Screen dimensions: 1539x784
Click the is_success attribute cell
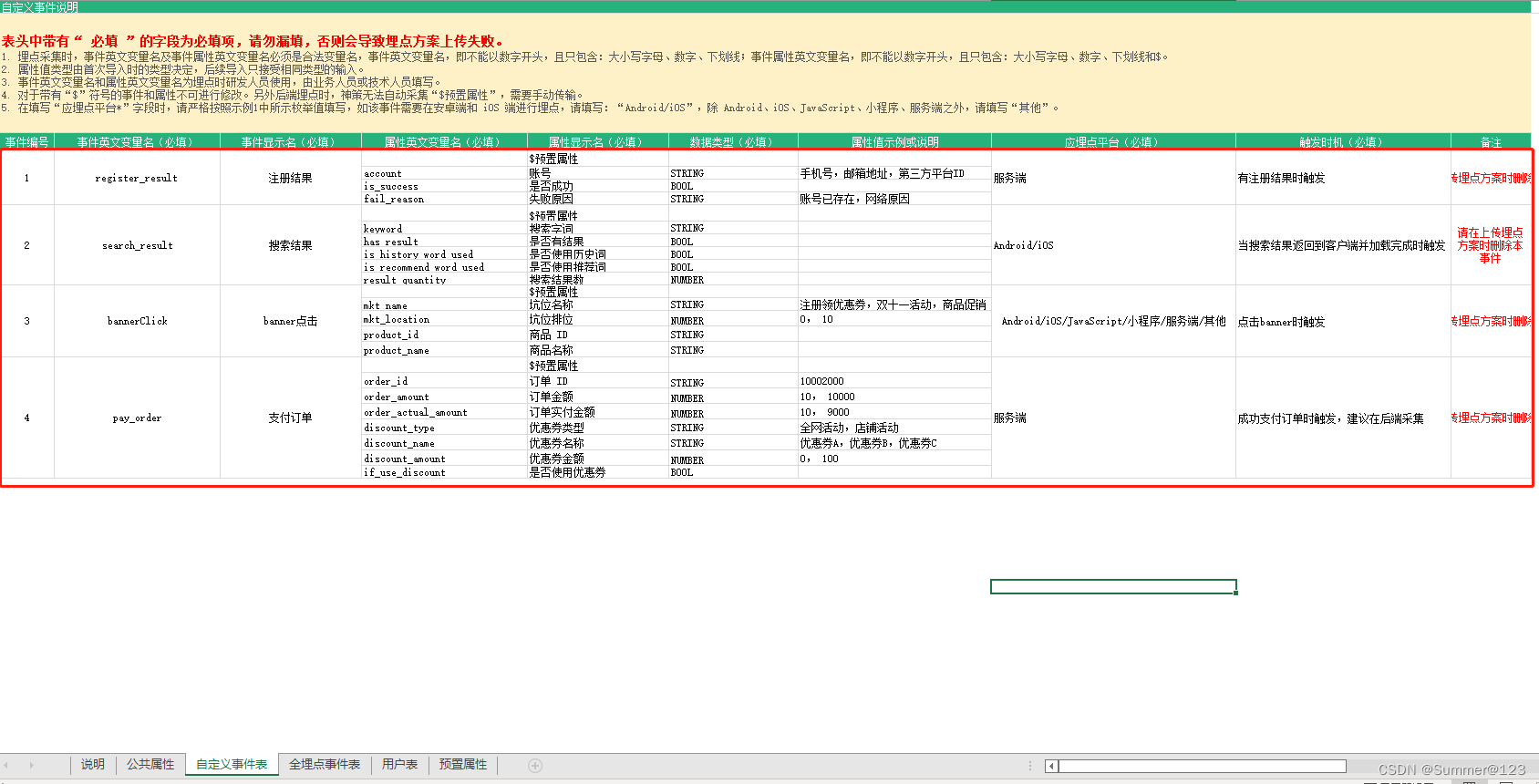pyautogui.click(x=444, y=186)
